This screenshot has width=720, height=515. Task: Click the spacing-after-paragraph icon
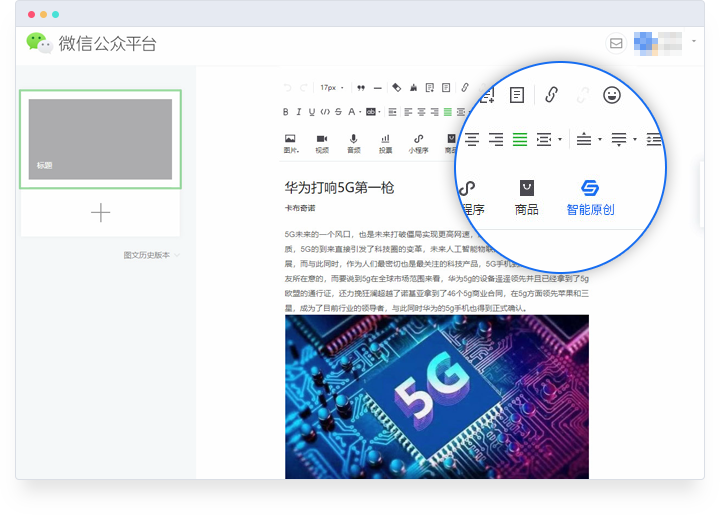tap(619, 139)
